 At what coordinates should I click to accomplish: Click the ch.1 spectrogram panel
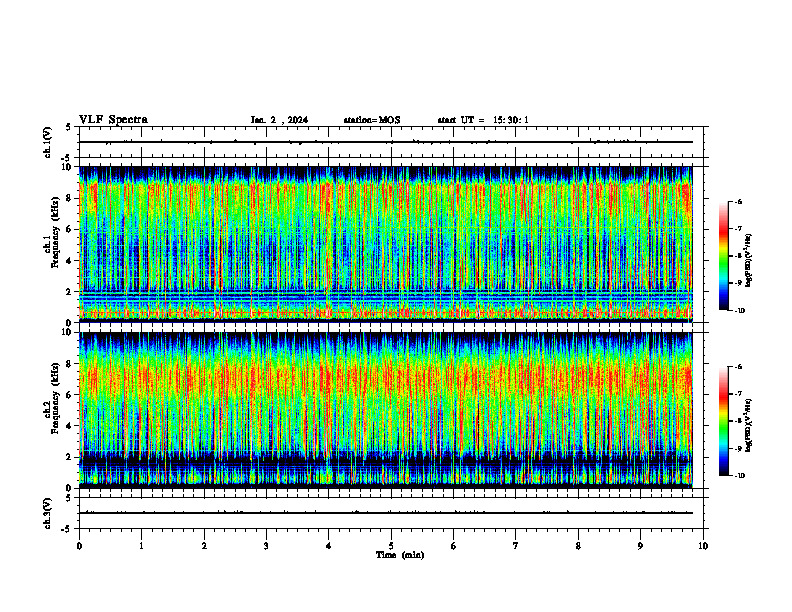pos(386,244)
